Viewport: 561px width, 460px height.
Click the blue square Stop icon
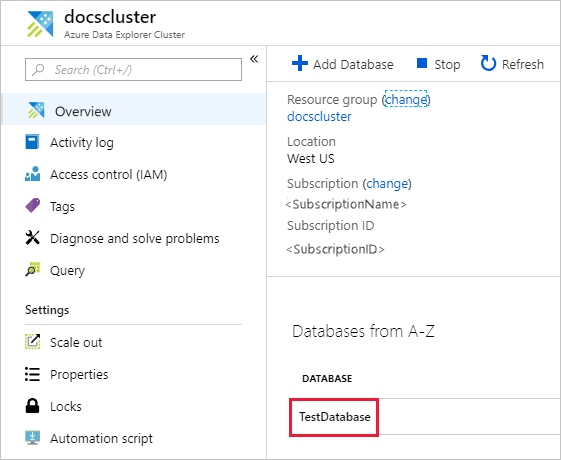422,63
